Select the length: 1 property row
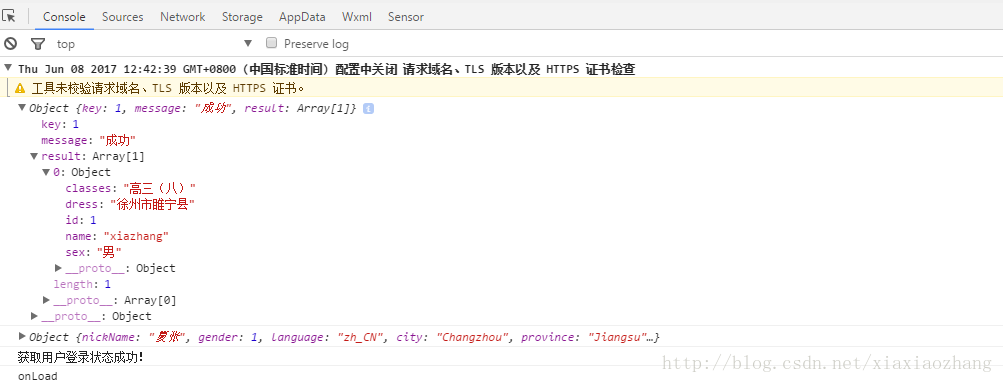This screenshot has width=1003, height=383. [82, 284]
